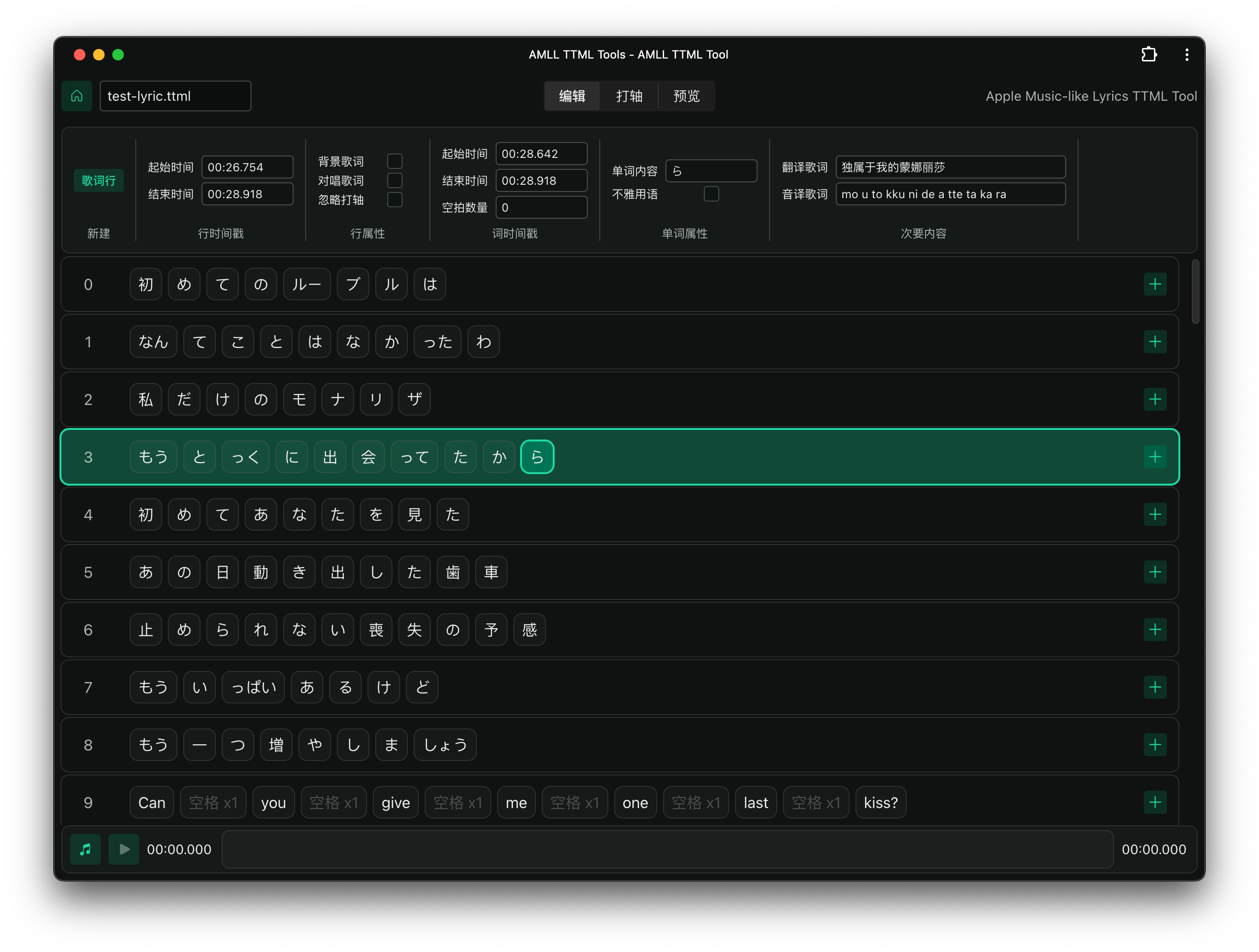The width and height of the screenshot is (1259, 952).
Task: Select the word っぱい in line 7
Action: tap(253, 687)
